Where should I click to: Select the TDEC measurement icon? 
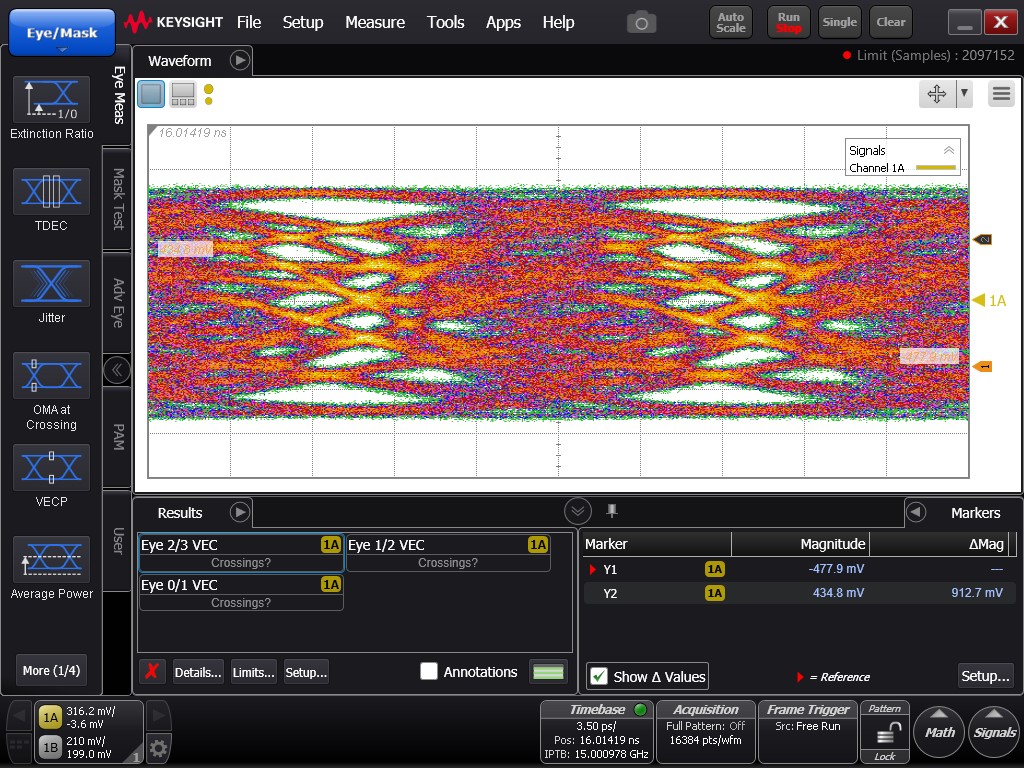52,191
